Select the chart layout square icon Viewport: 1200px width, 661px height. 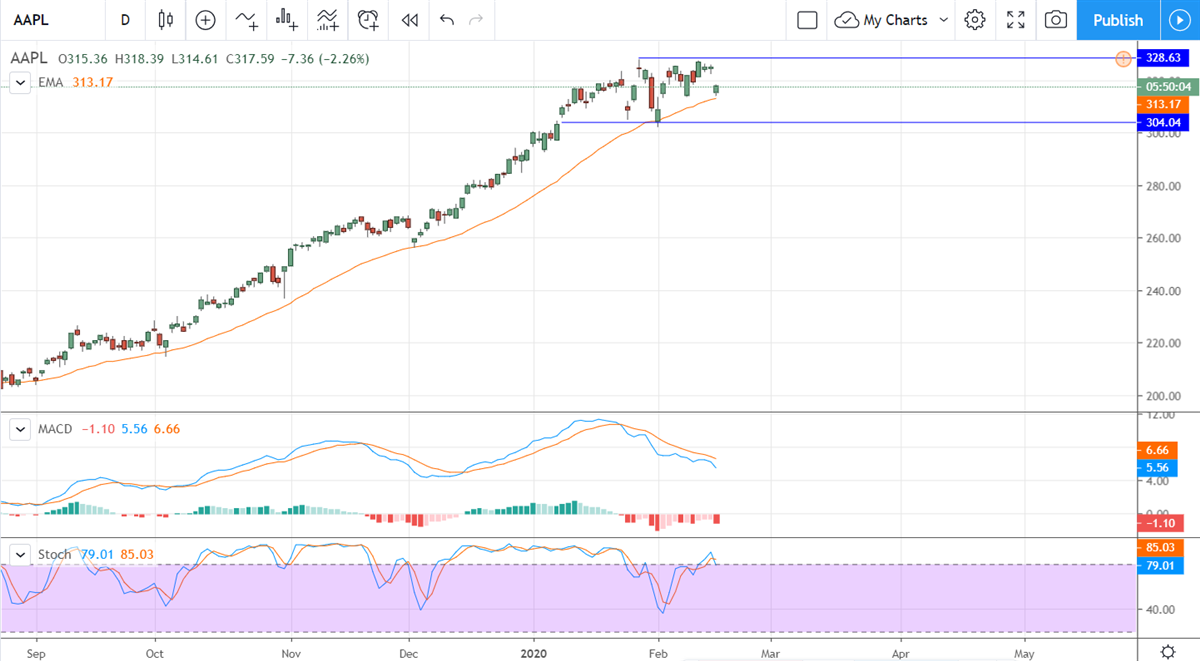(807, 20)
